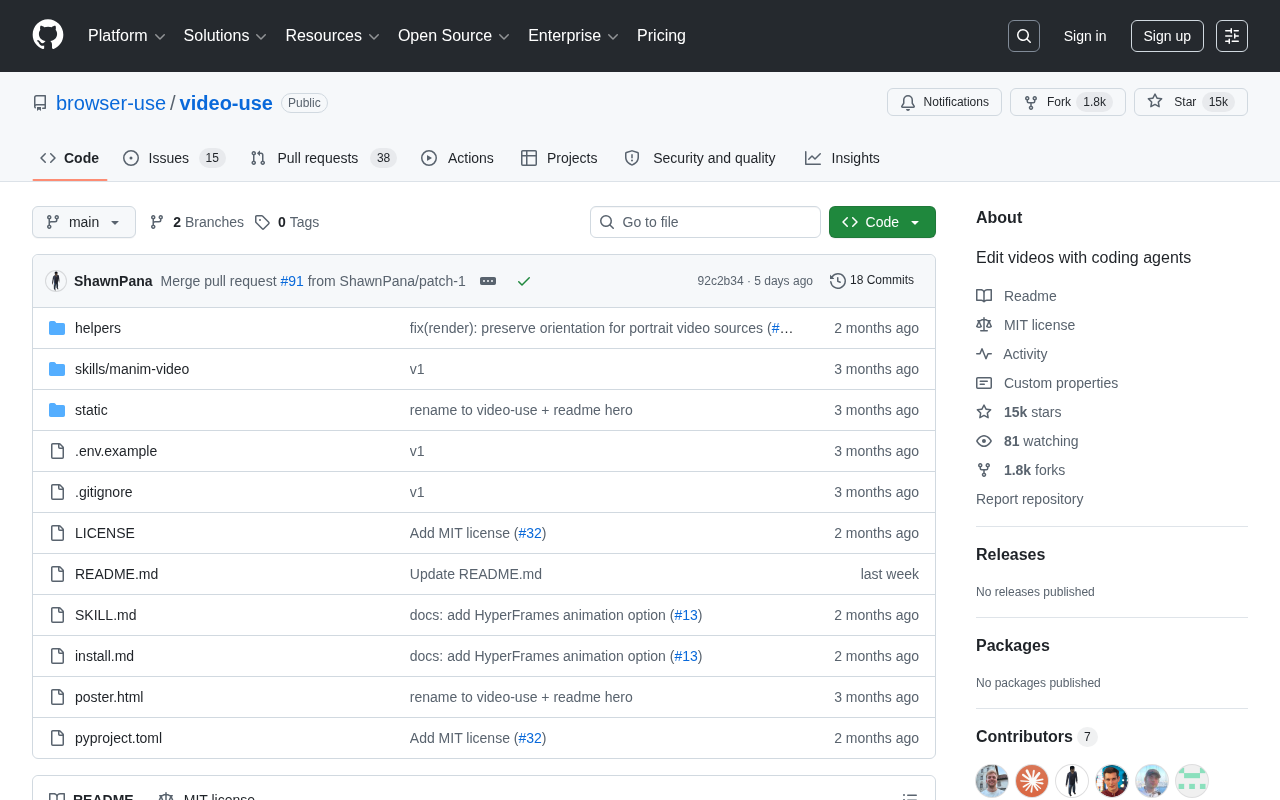Screen dimensions: 1280x800
Task: Click the green pixel contributor avatar
Action: click(1192, 781)
